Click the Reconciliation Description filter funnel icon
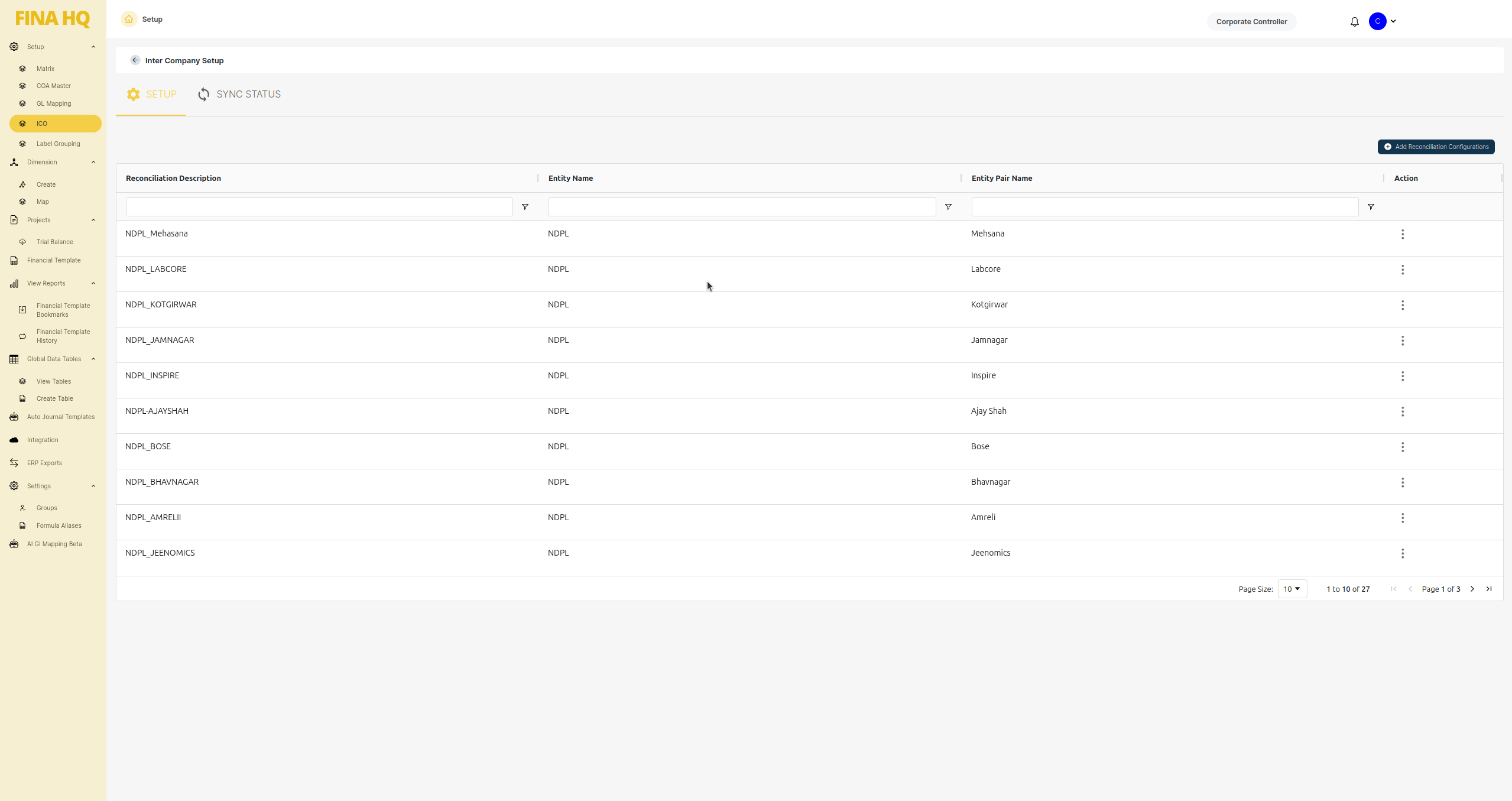 tap(525, 207)
